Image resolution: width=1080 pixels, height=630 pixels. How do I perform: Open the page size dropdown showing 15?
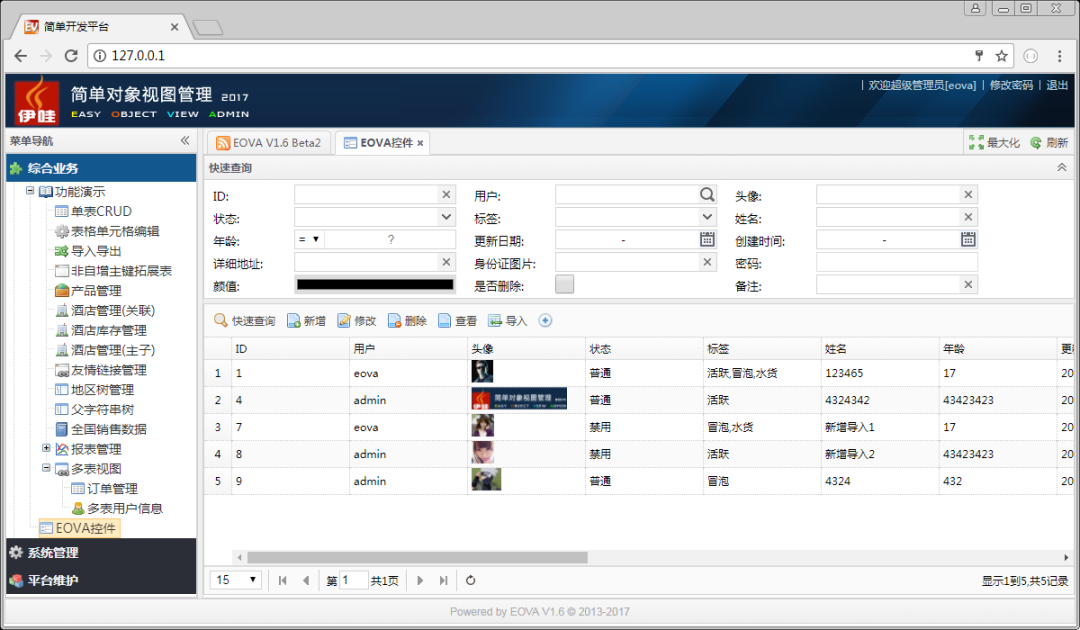pyautogui.click(x=237, y=580)
